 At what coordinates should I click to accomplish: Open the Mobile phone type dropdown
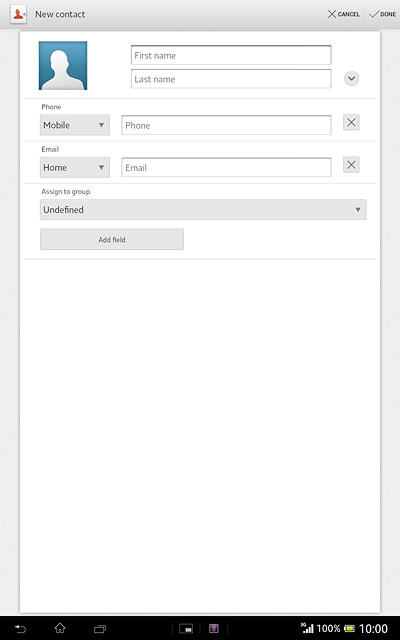pos(75,125)
